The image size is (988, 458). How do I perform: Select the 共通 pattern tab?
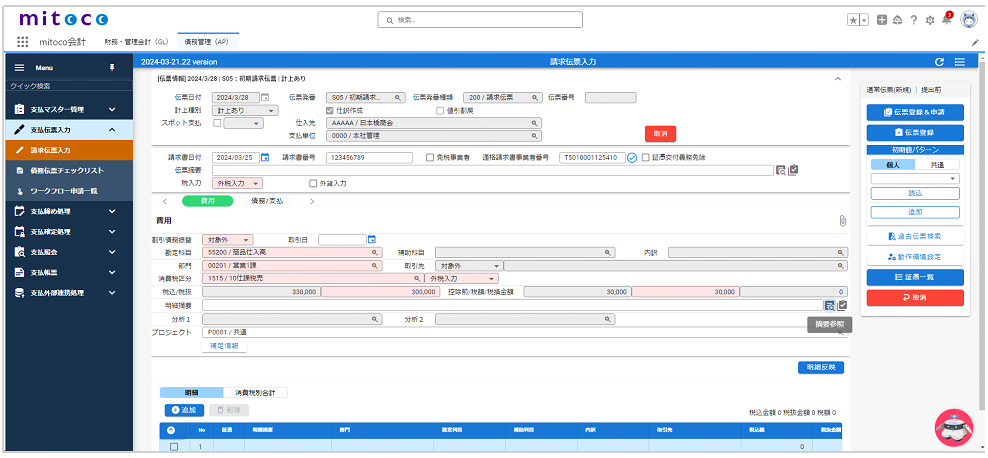click(x=938, y=164)
